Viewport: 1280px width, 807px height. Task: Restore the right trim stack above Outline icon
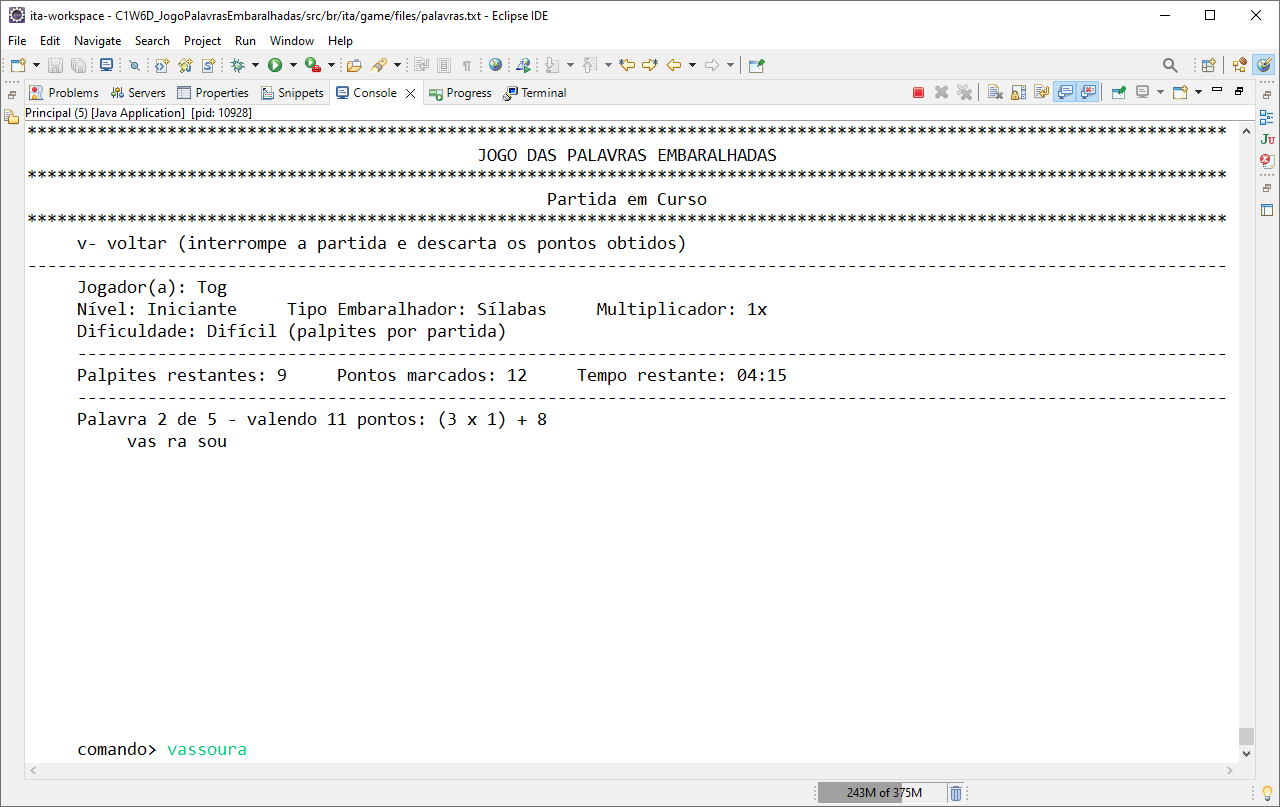1267,96
